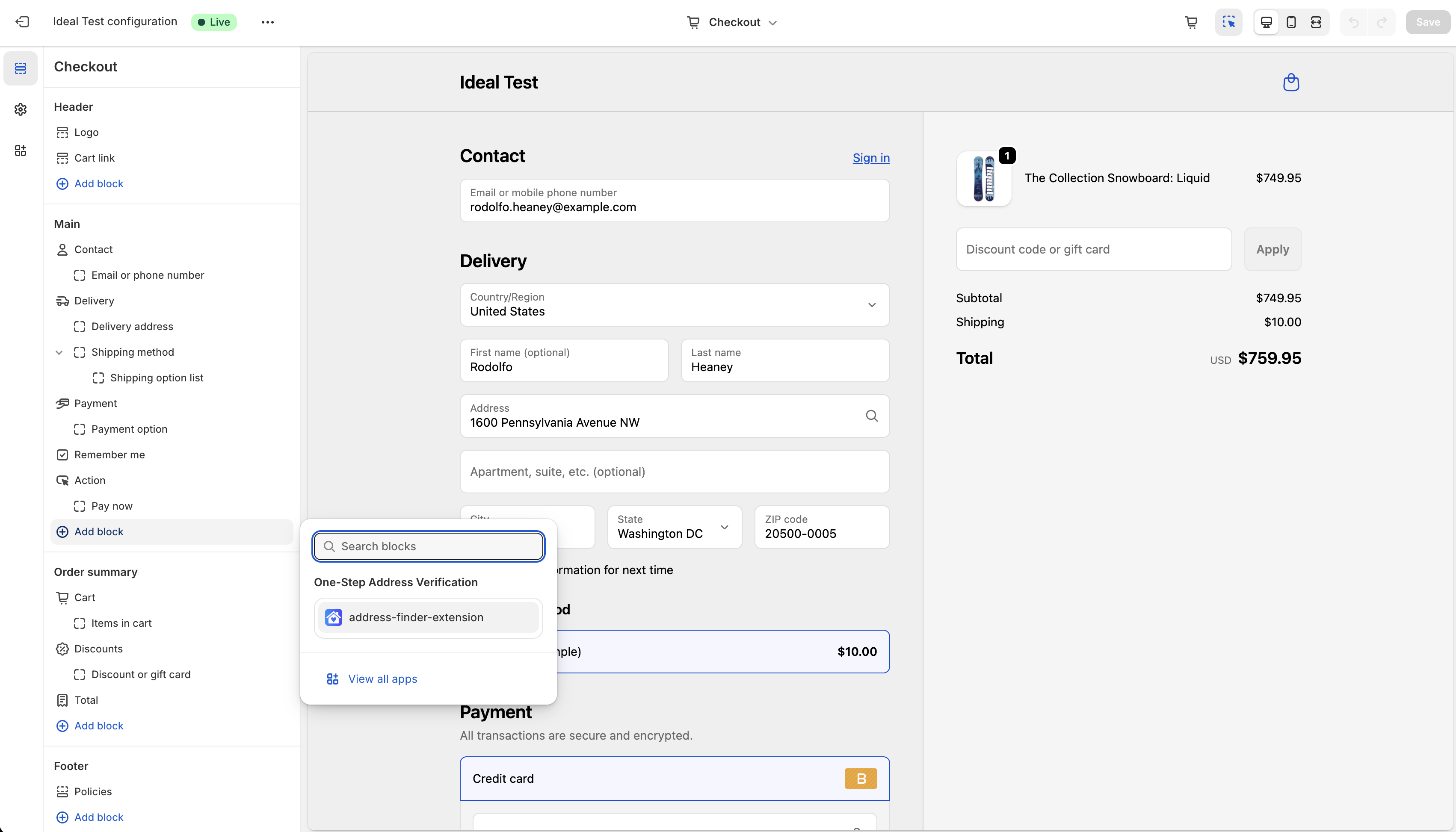Open the Apps panel in the sidebar
Viewport: 1456px width, 832px height.
(21, 150)
